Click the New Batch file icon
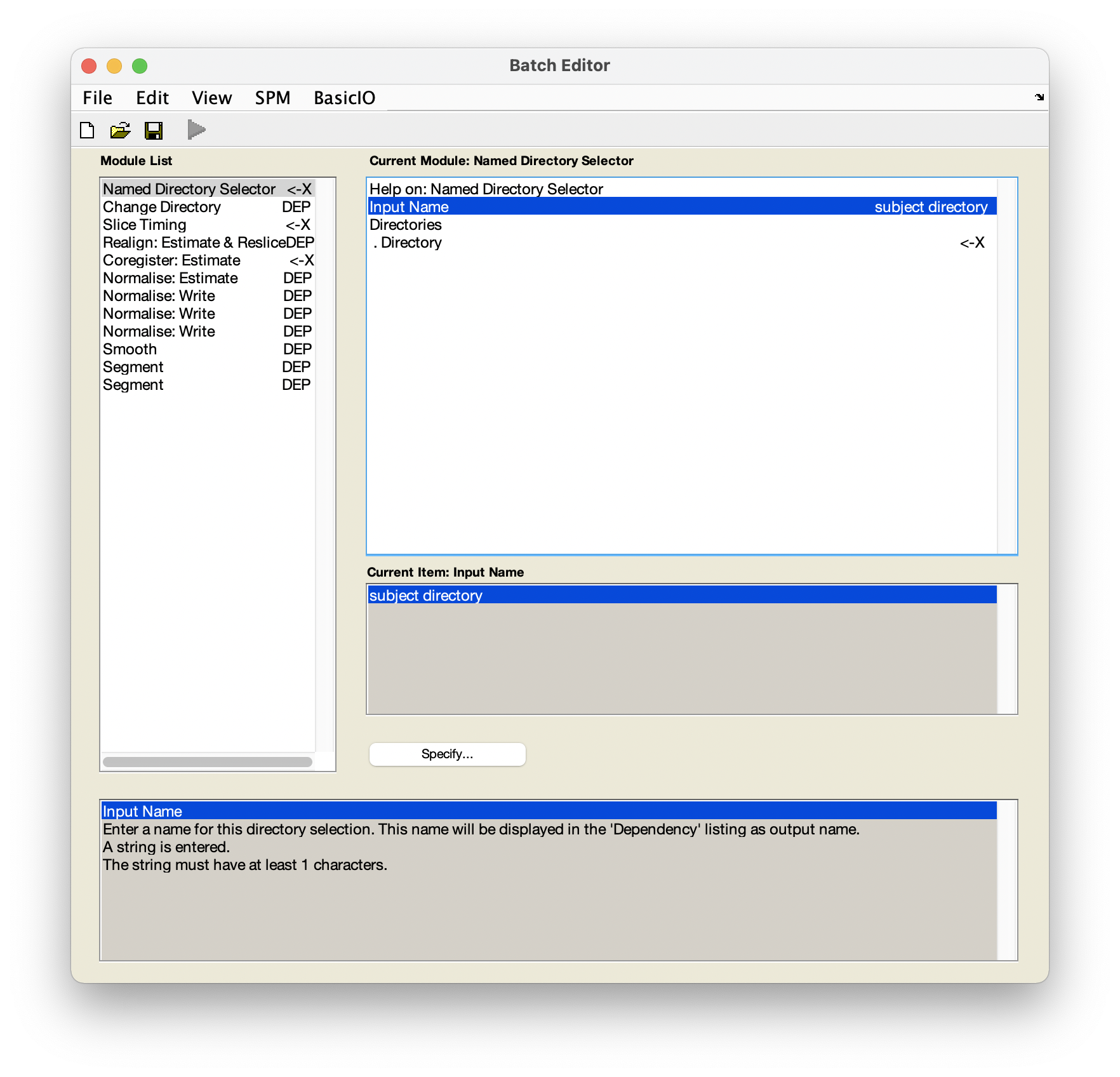The width and height of the screenshot is (1120, 1077). pos(88,130)
